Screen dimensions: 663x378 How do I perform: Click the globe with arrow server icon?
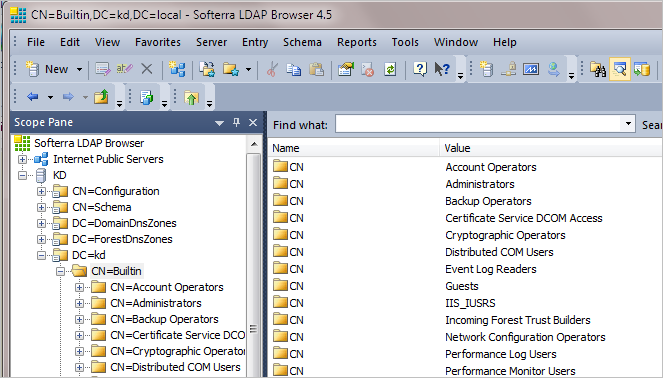coord(553,69)
